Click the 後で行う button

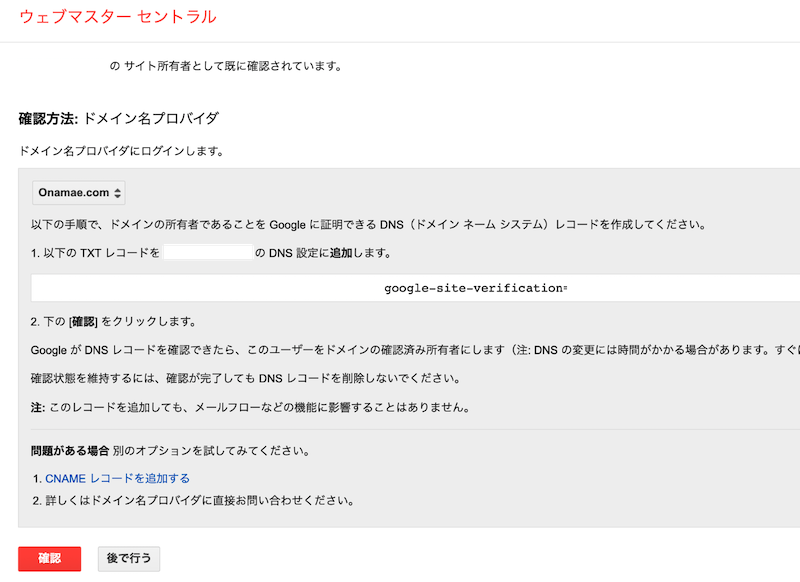click(128, 559)
